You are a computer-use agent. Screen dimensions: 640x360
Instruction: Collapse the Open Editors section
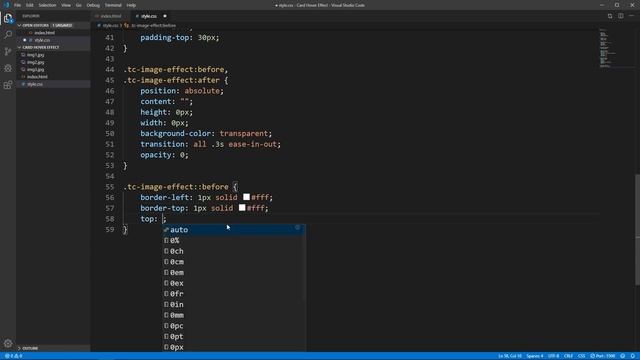click(x=53, y=25)
